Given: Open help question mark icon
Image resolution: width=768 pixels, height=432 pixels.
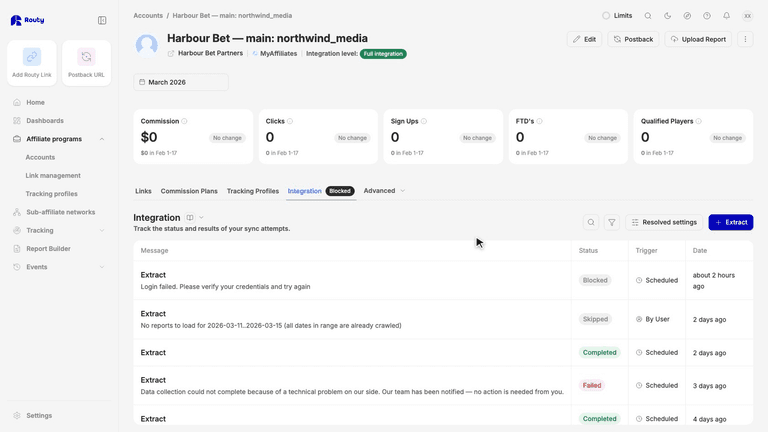Looking at the screenshot, I should click(707, 16).
